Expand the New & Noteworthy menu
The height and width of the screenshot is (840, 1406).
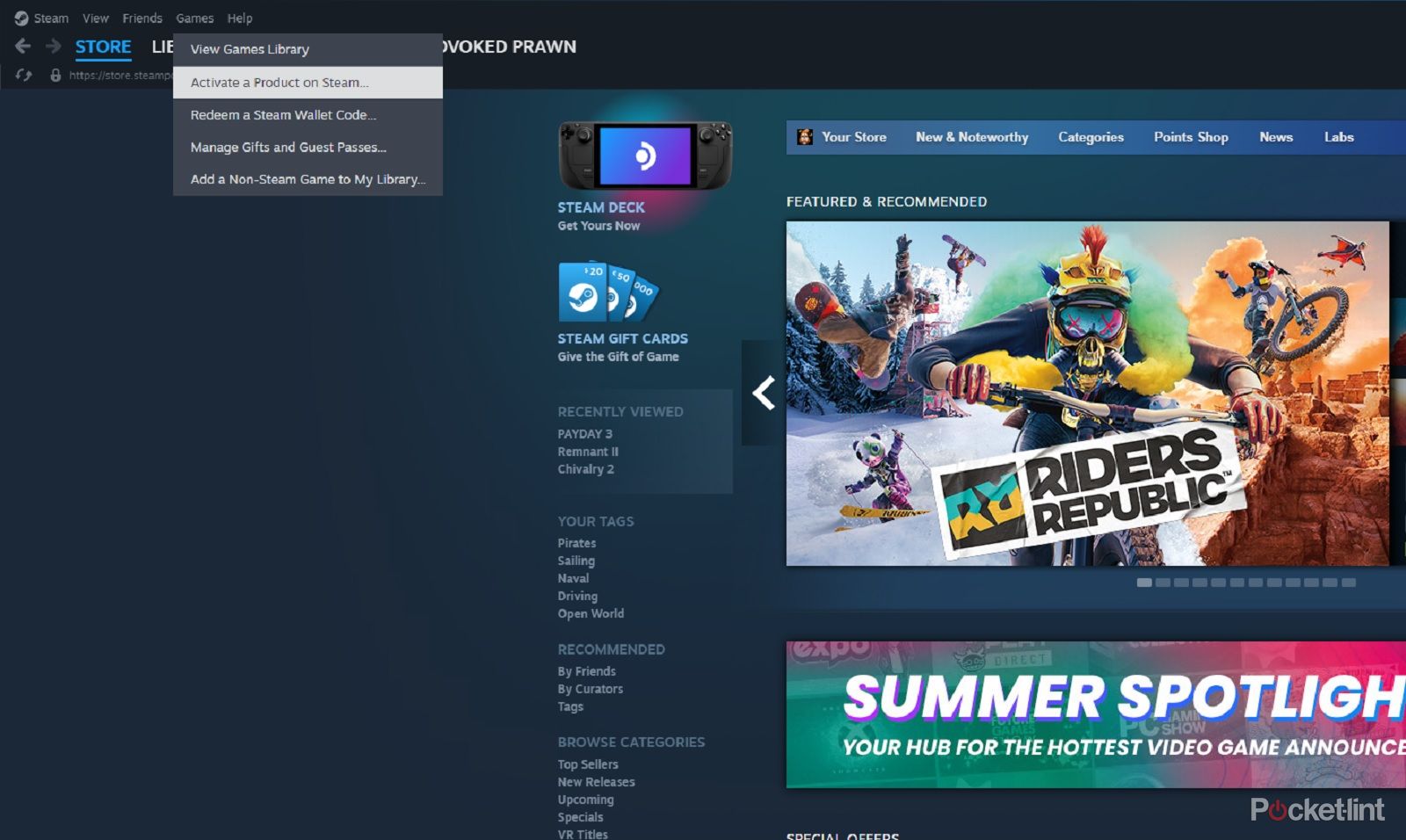(972, 137)
